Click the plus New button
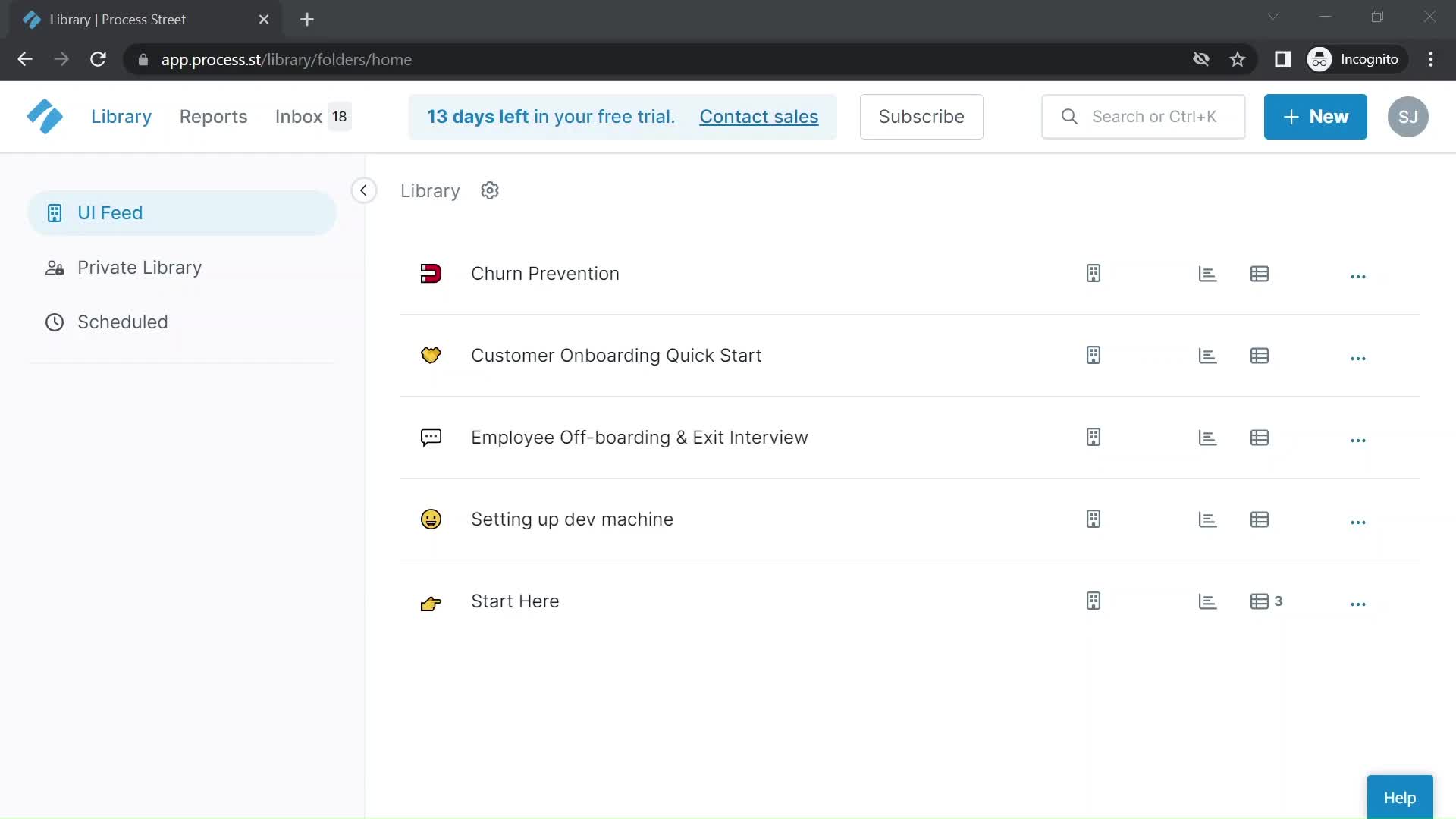 (x=1316, y=117)
